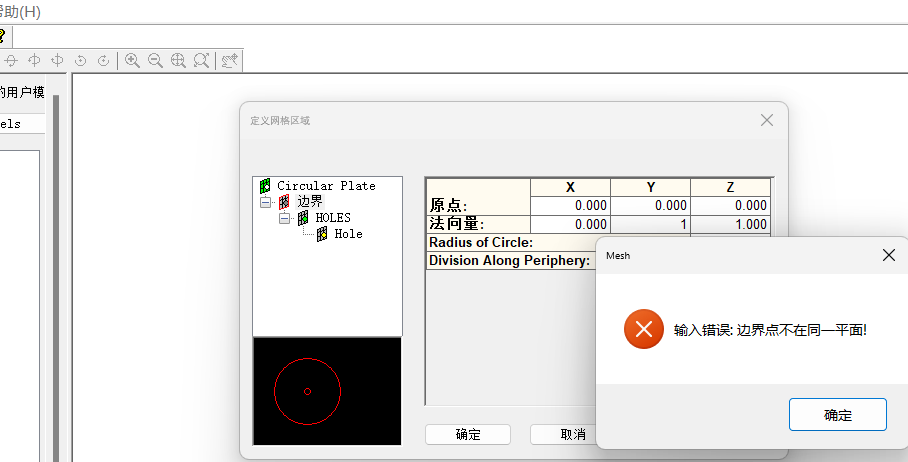Click the yellow Hole node icon

click(322, 234)
